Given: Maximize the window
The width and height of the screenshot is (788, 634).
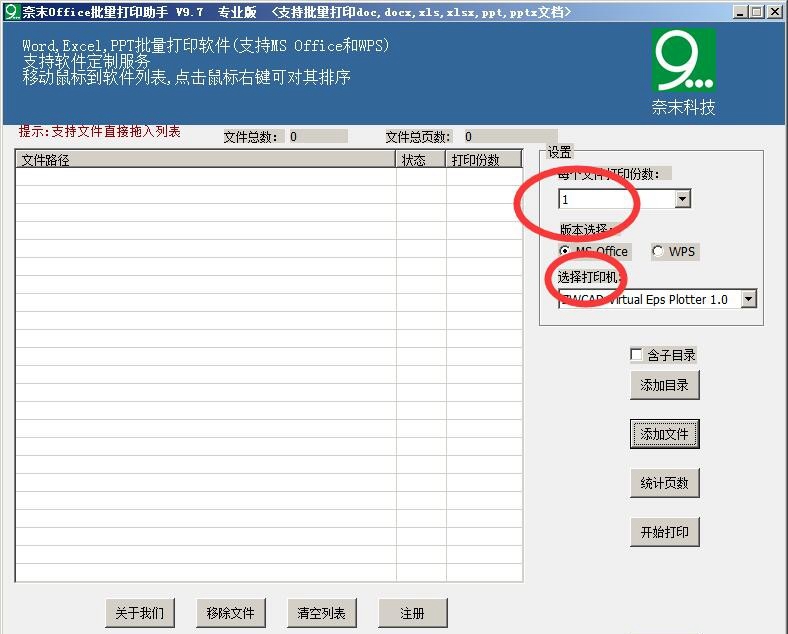Looking at the screenshot, I should point(756,12).
